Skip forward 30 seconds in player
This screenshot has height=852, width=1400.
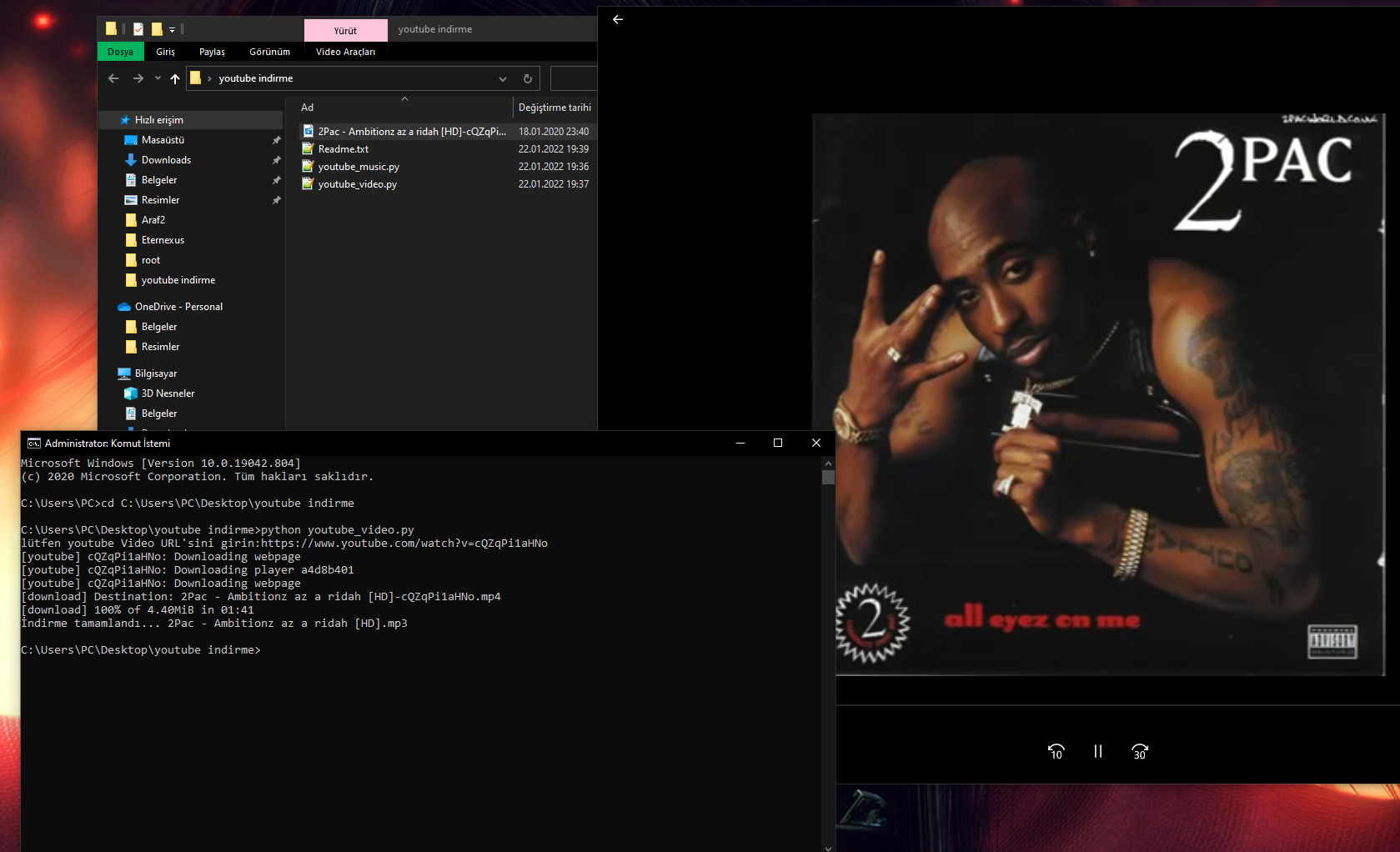point(1140,751)
